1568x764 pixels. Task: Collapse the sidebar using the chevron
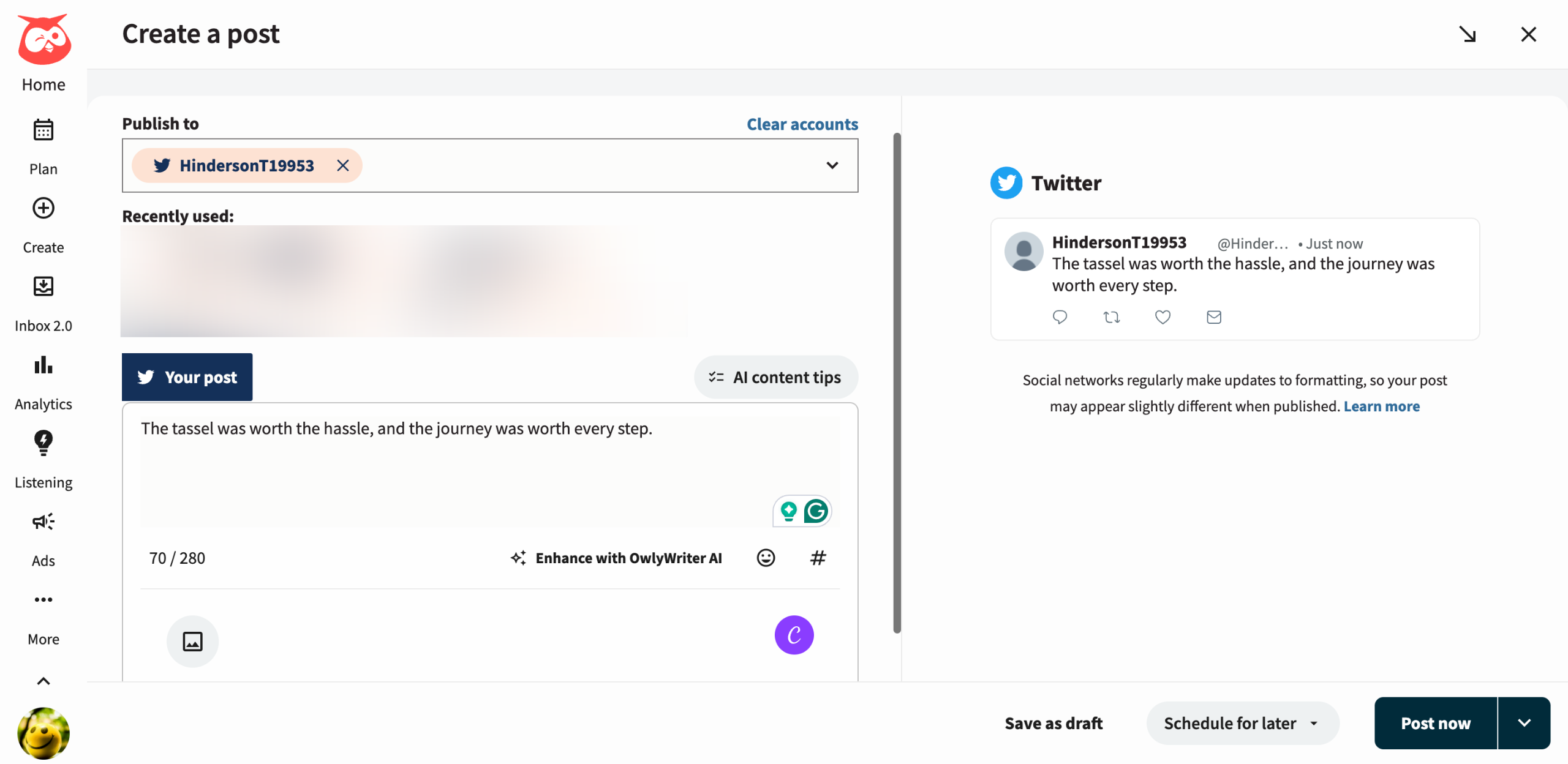click(x=43, y=681)
